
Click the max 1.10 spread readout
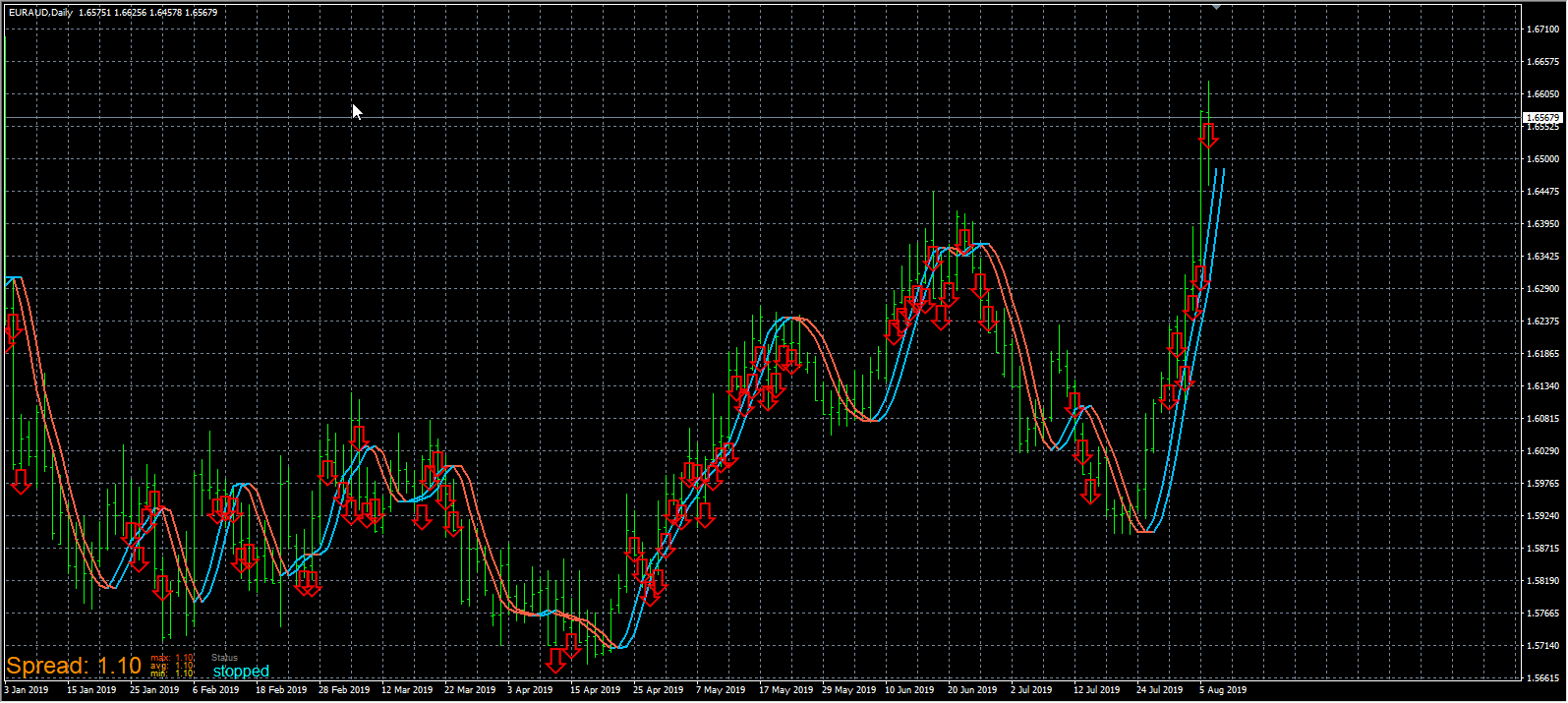point(172,658)
